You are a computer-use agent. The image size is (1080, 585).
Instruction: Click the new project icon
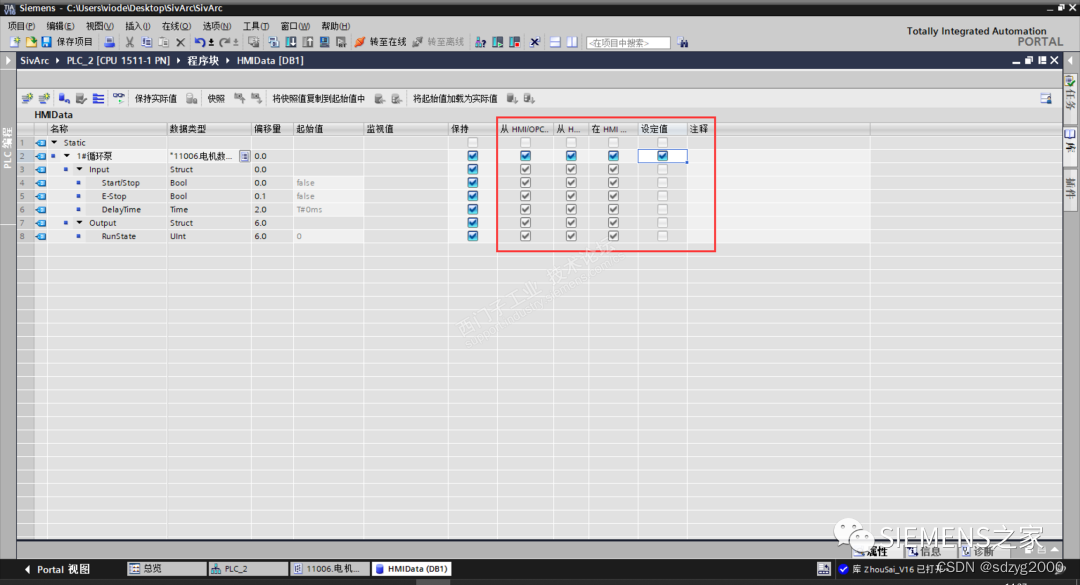[x=14, y=42]
